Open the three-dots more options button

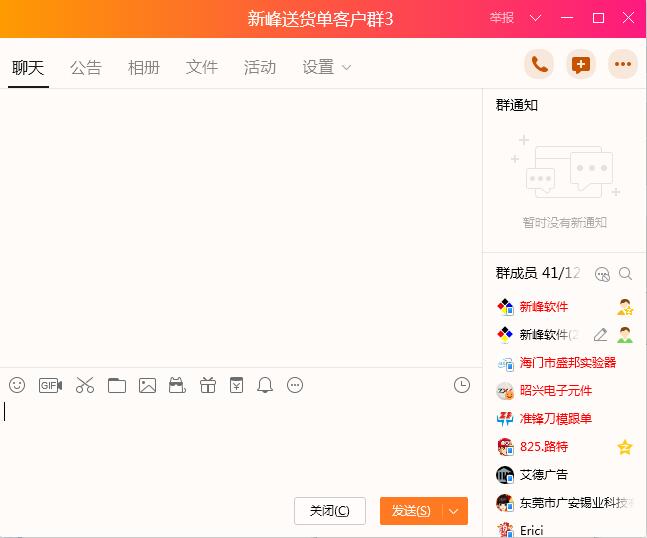[x=623, y=64]
